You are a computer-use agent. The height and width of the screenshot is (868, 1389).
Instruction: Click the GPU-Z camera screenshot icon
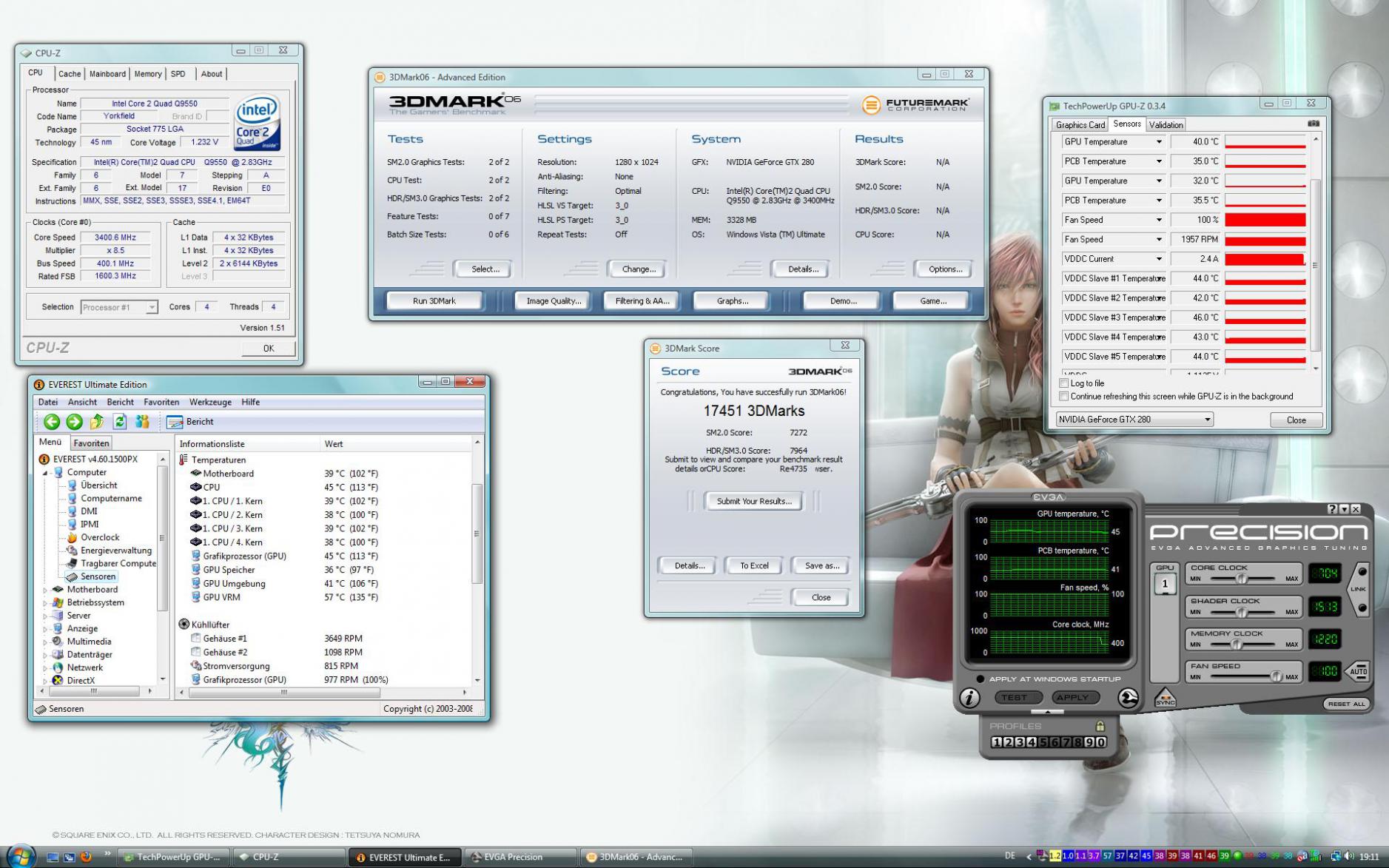click(1313, 124)
